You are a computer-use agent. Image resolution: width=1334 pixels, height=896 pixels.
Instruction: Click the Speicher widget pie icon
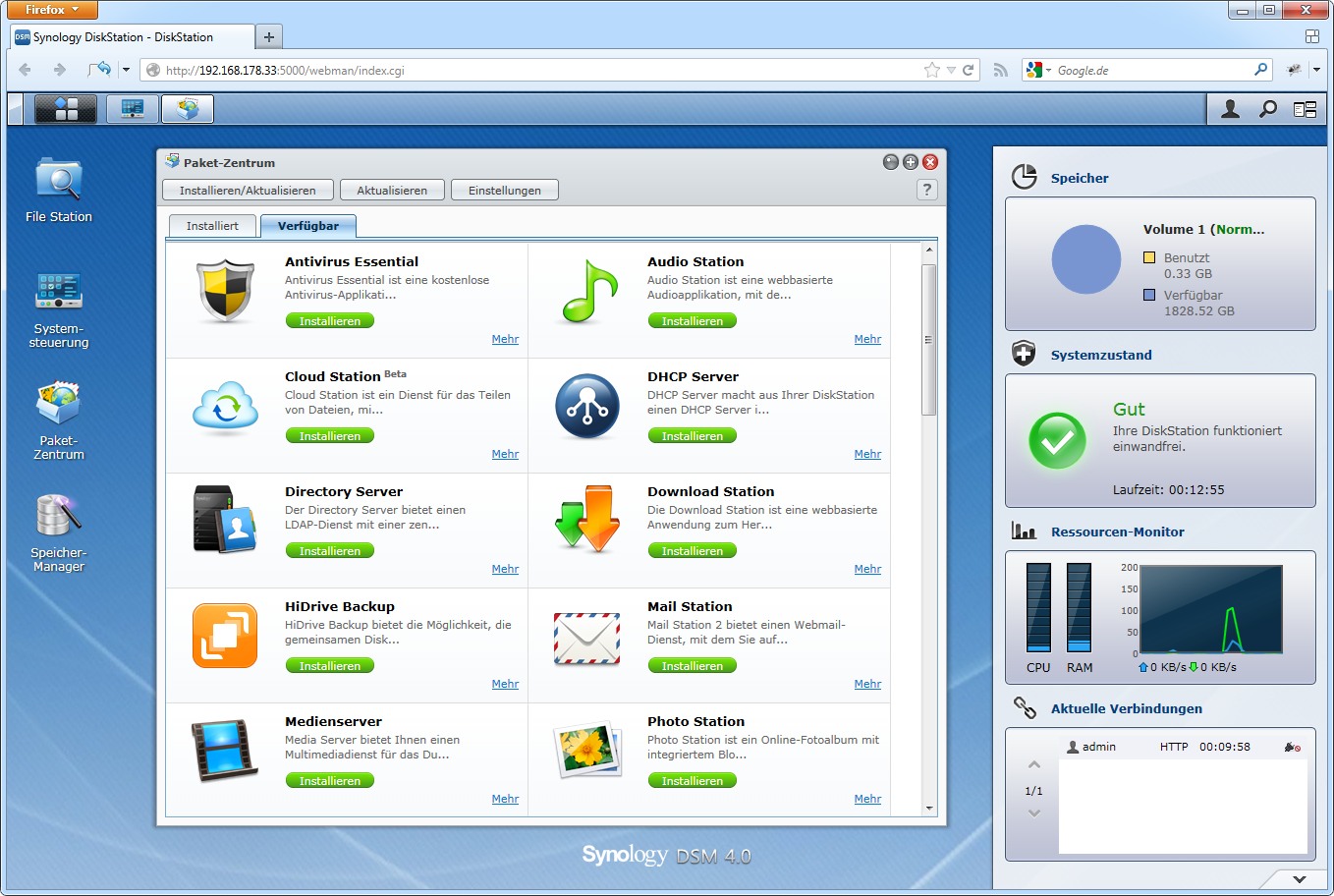click(x=1025, y=177)
